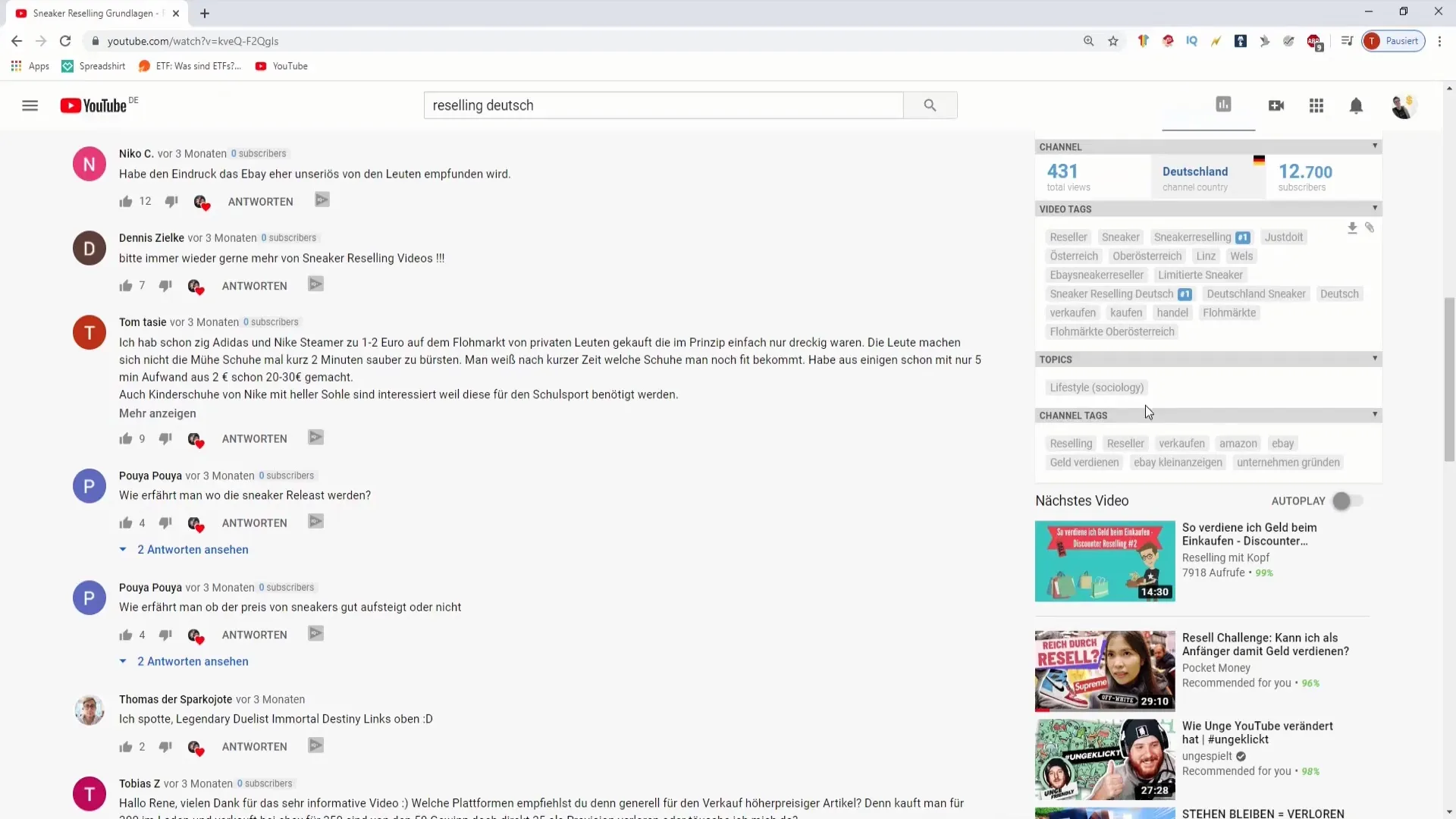This screenshot has width=1456, height=819.
Task: Click the Geld verdienen channel tag
Action: (1084, 463)
